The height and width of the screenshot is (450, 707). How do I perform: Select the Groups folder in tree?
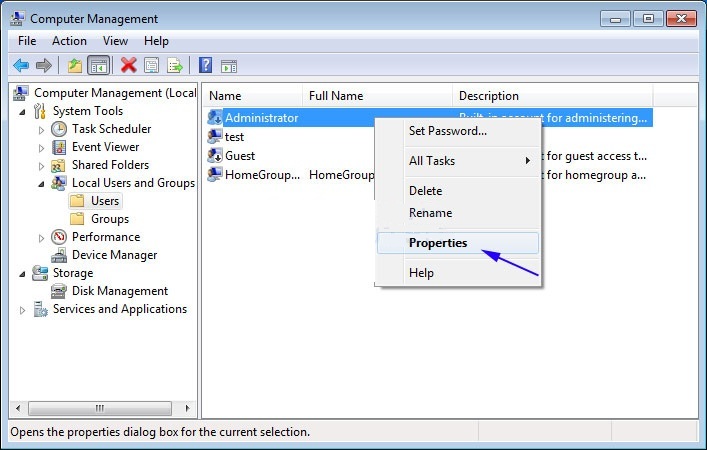pyautogui.click(x=109, y=219)
